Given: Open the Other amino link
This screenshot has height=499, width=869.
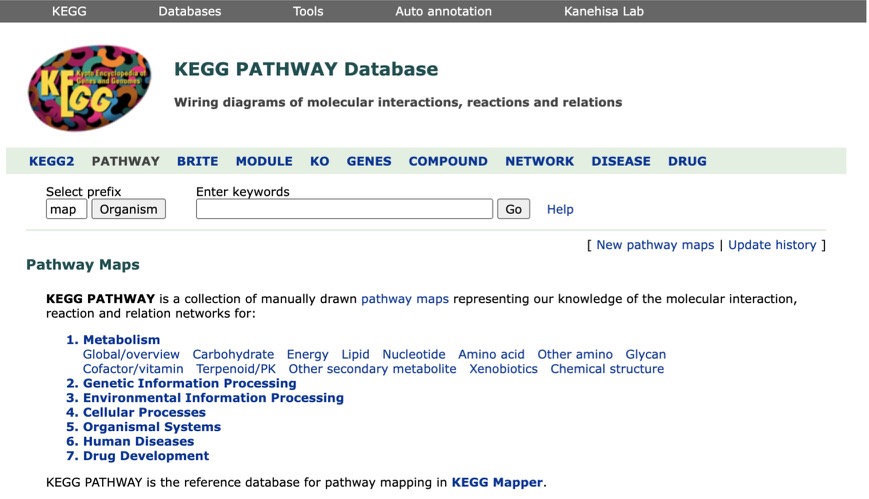Looking at the screenshot, I should [575, 354].
